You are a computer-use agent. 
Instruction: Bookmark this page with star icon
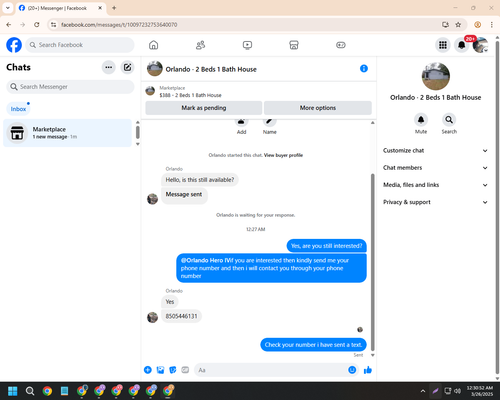pos(458,25)
